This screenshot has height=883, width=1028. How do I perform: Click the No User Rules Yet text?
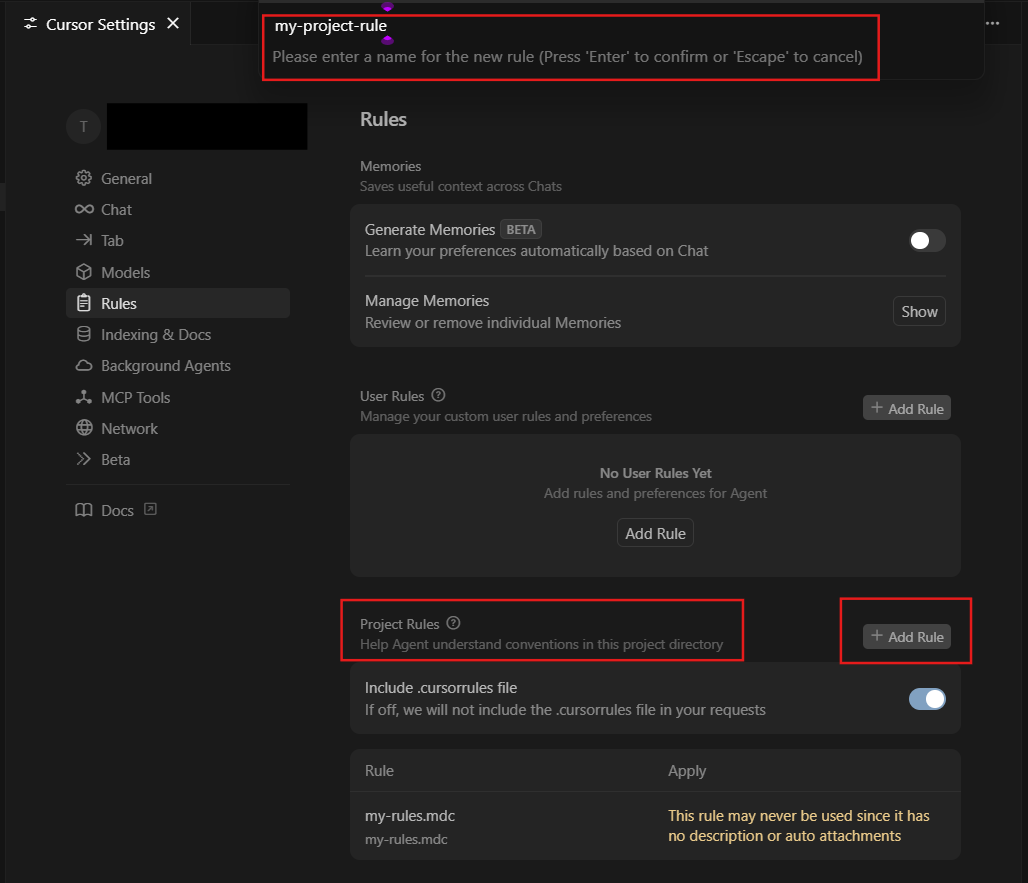tap(655, 473)
